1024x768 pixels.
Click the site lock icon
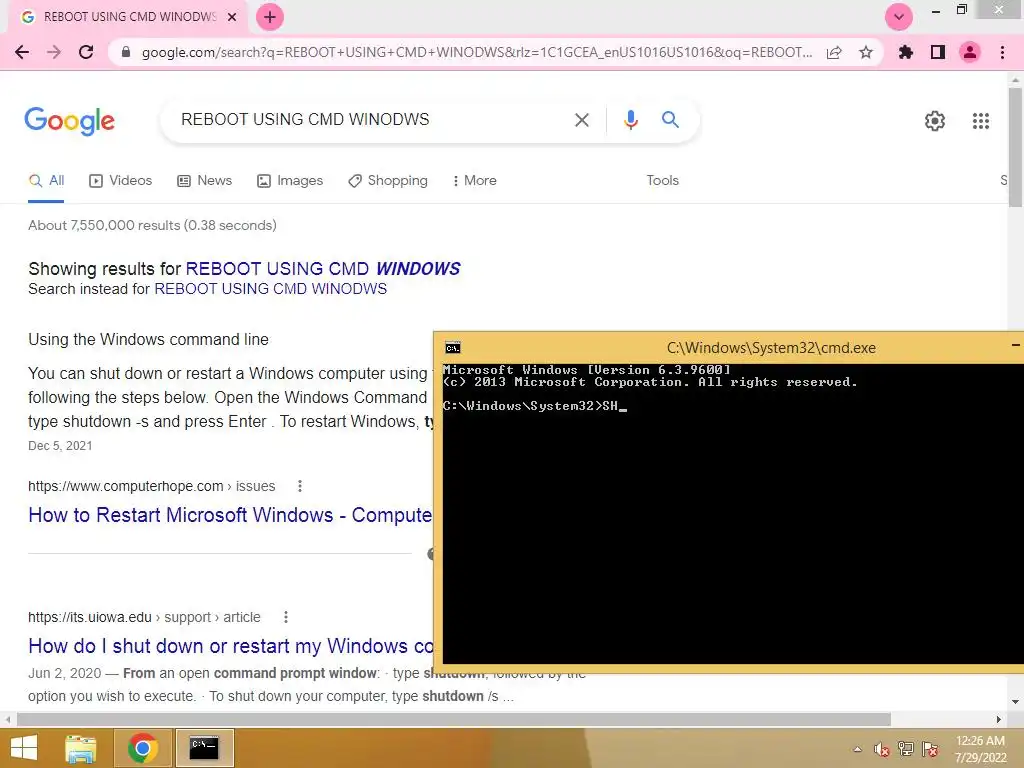(x=126, y=52)
